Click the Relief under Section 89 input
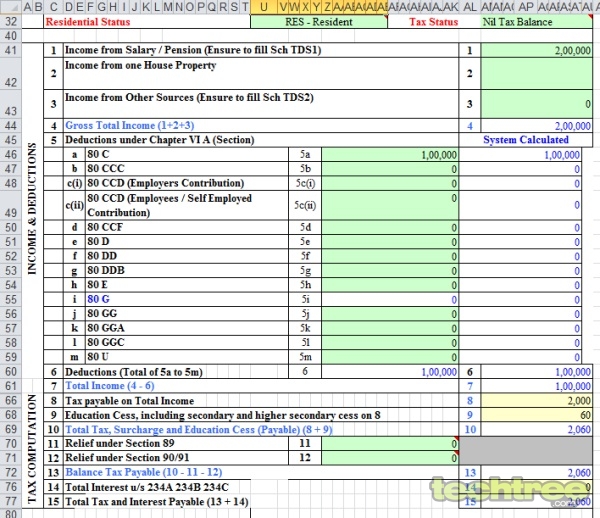This screenshot has width=600, height=518. tap(390, 443)
